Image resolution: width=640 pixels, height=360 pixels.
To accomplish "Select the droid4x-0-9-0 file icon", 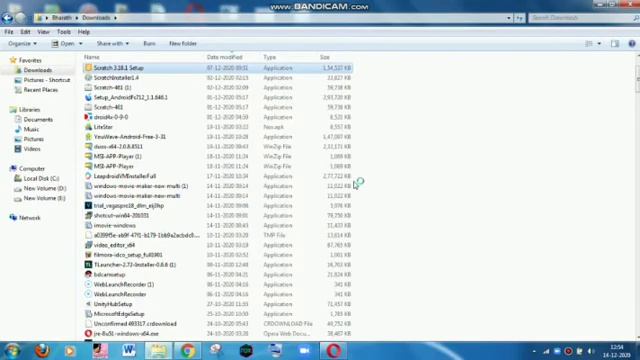I will pos(88,117).
